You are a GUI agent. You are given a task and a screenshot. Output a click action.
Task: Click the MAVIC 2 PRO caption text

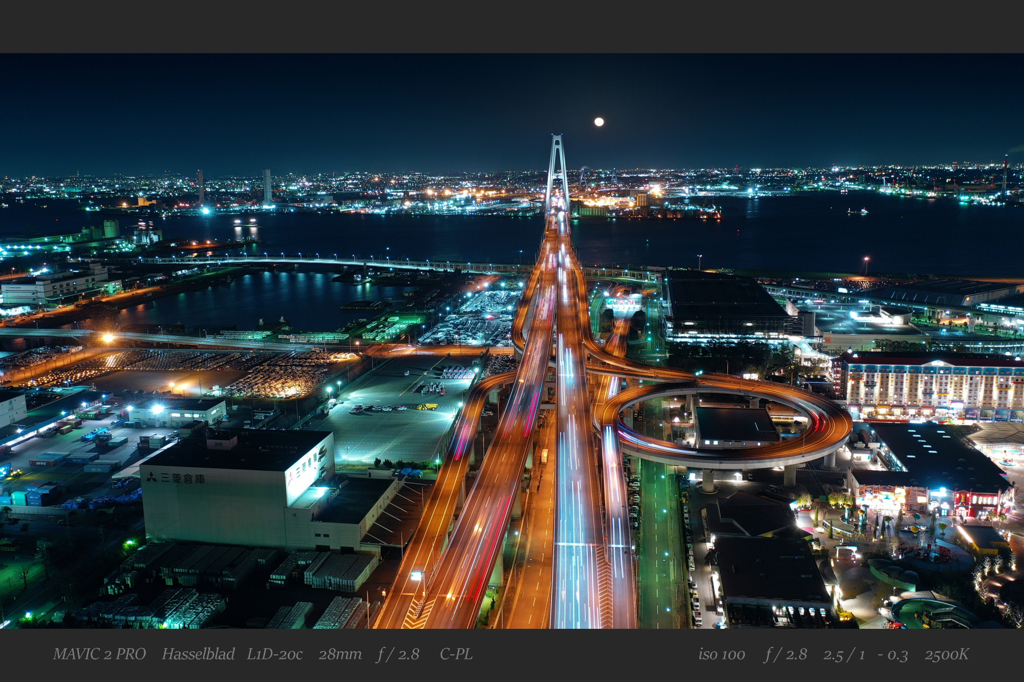[x=99, y=654]
